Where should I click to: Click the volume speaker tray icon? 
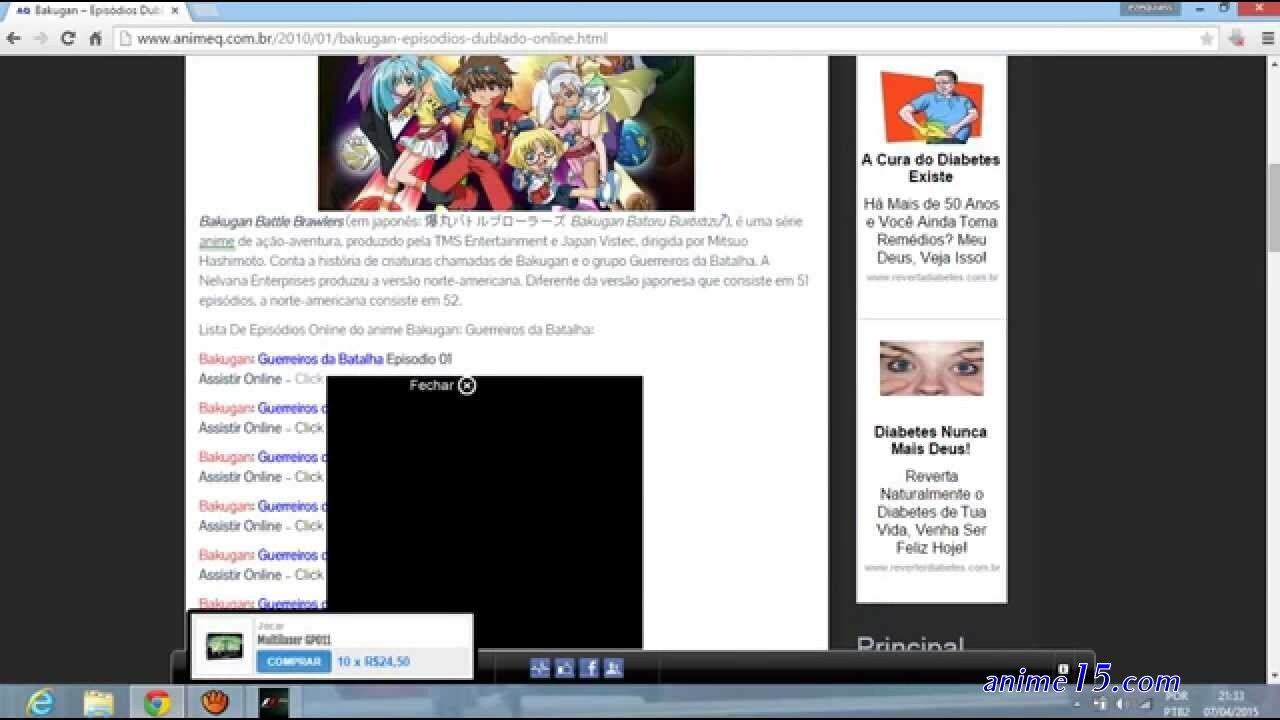pyautogui.click(x=1121, y=703)
